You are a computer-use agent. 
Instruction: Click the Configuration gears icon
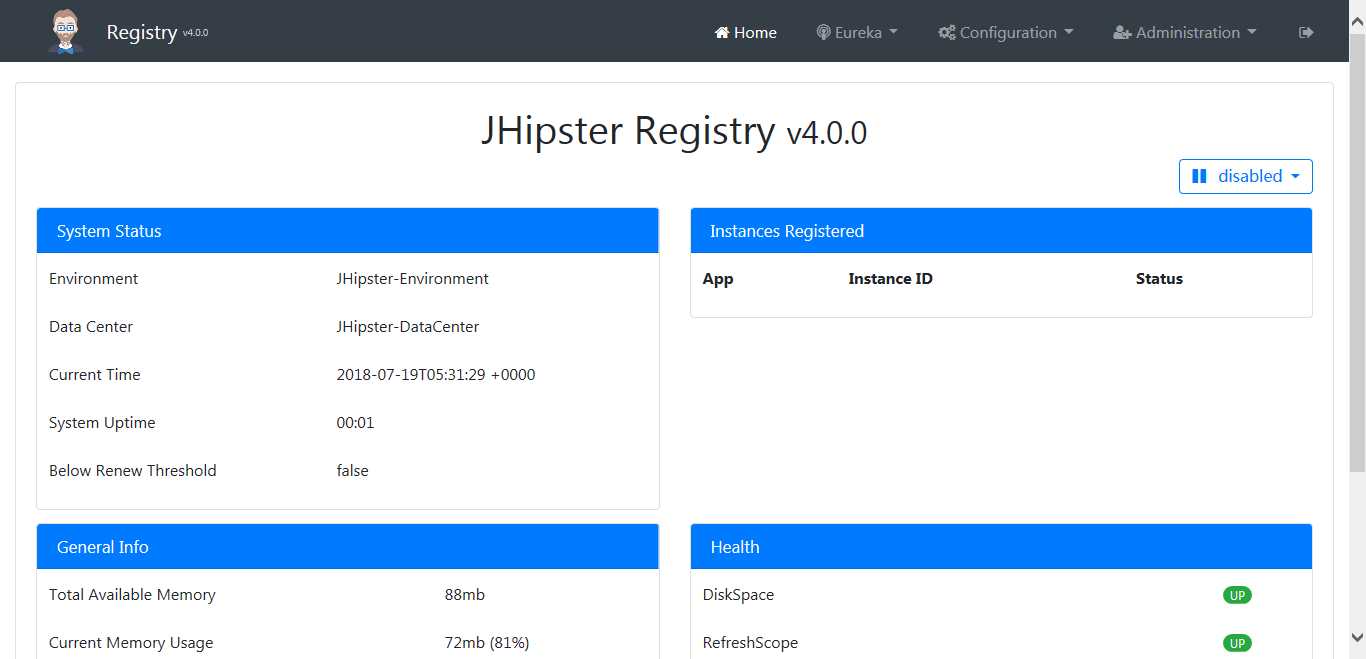coord(947,32)
